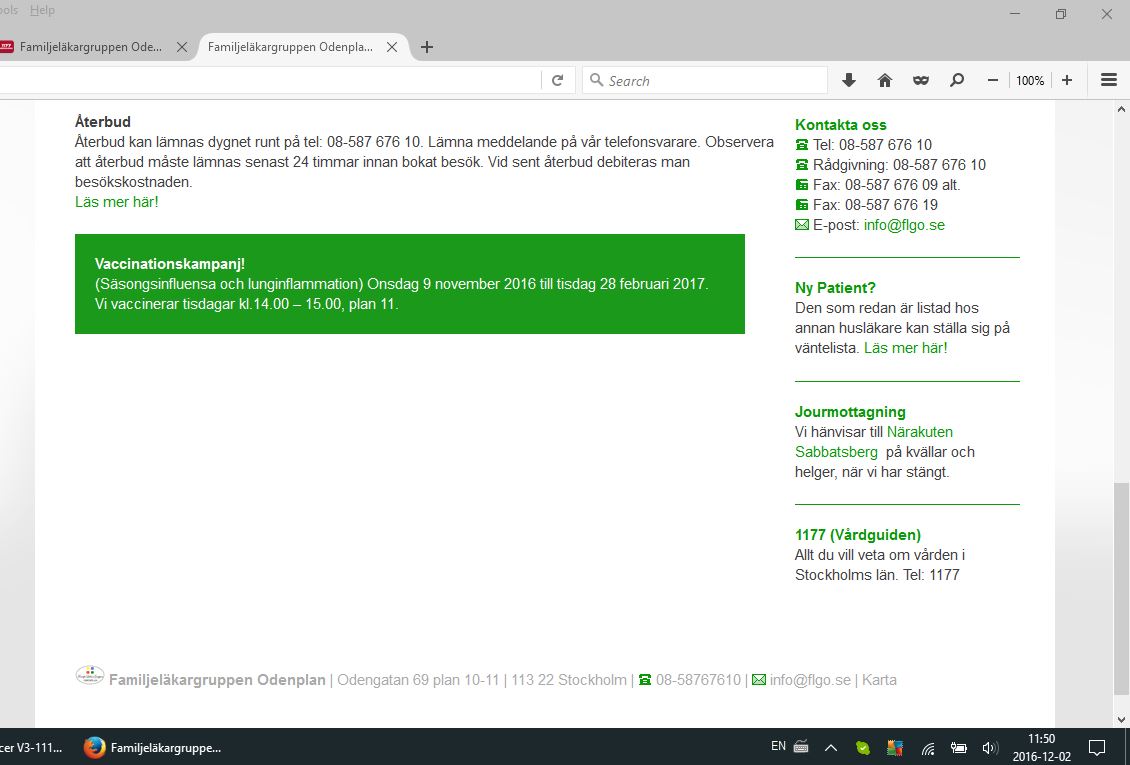This screenshot has width=1130, height=765.
Task: Zoom out with the minus button
Action: click(x=992, y=81)
